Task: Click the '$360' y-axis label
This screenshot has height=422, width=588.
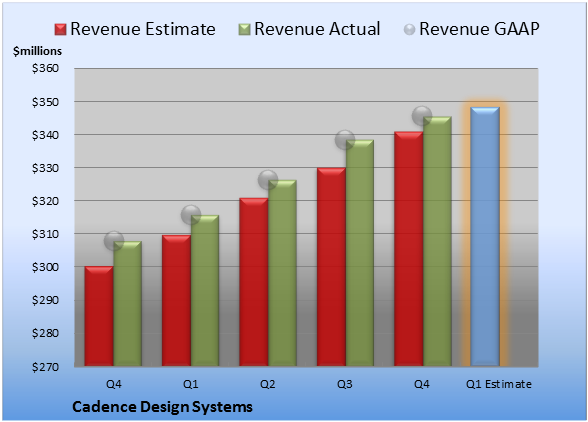Action: click(x=45, y=68)
